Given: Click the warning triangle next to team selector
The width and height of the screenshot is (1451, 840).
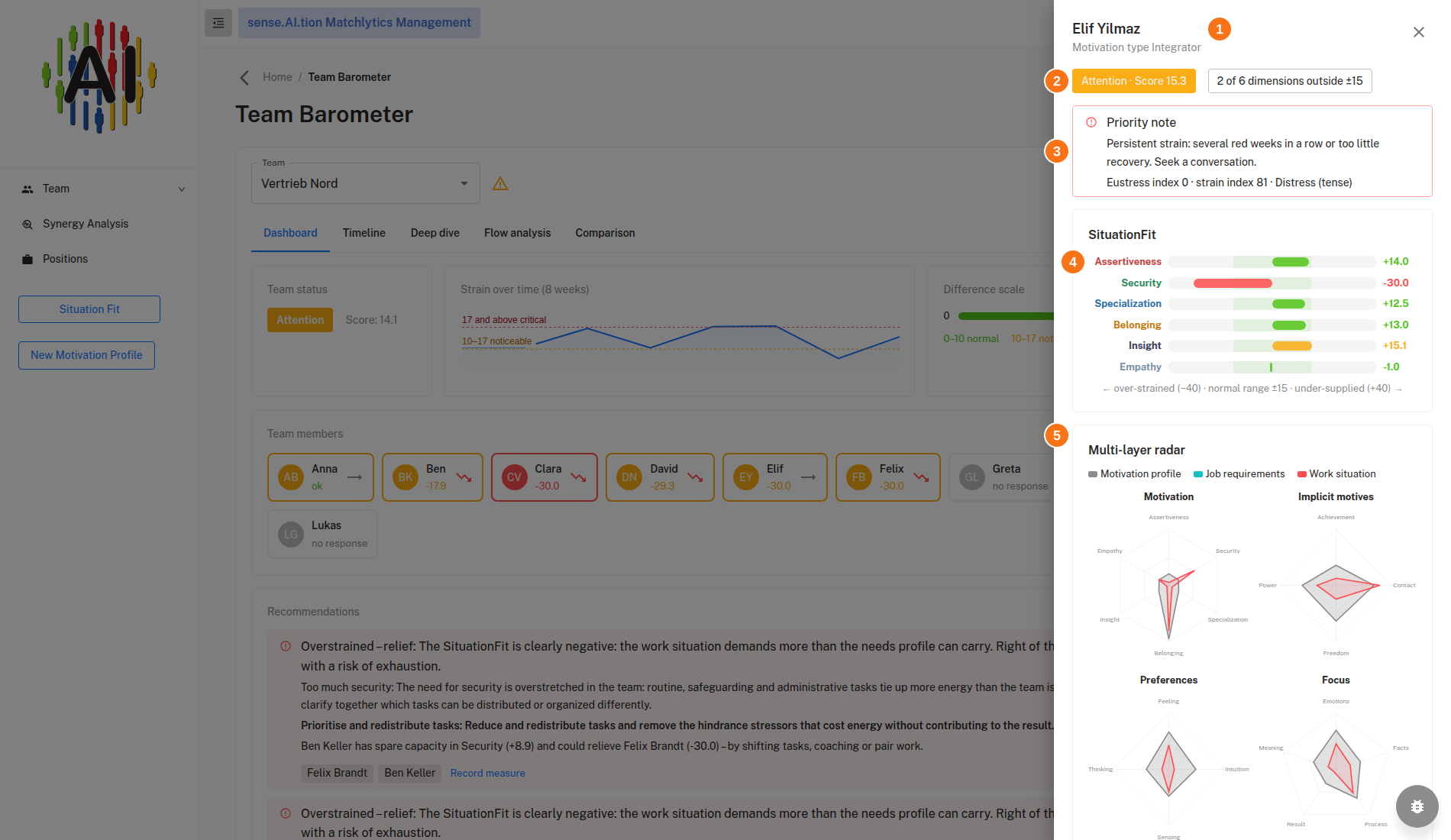Looking at the screenshot, I should (x=500, y=183).
